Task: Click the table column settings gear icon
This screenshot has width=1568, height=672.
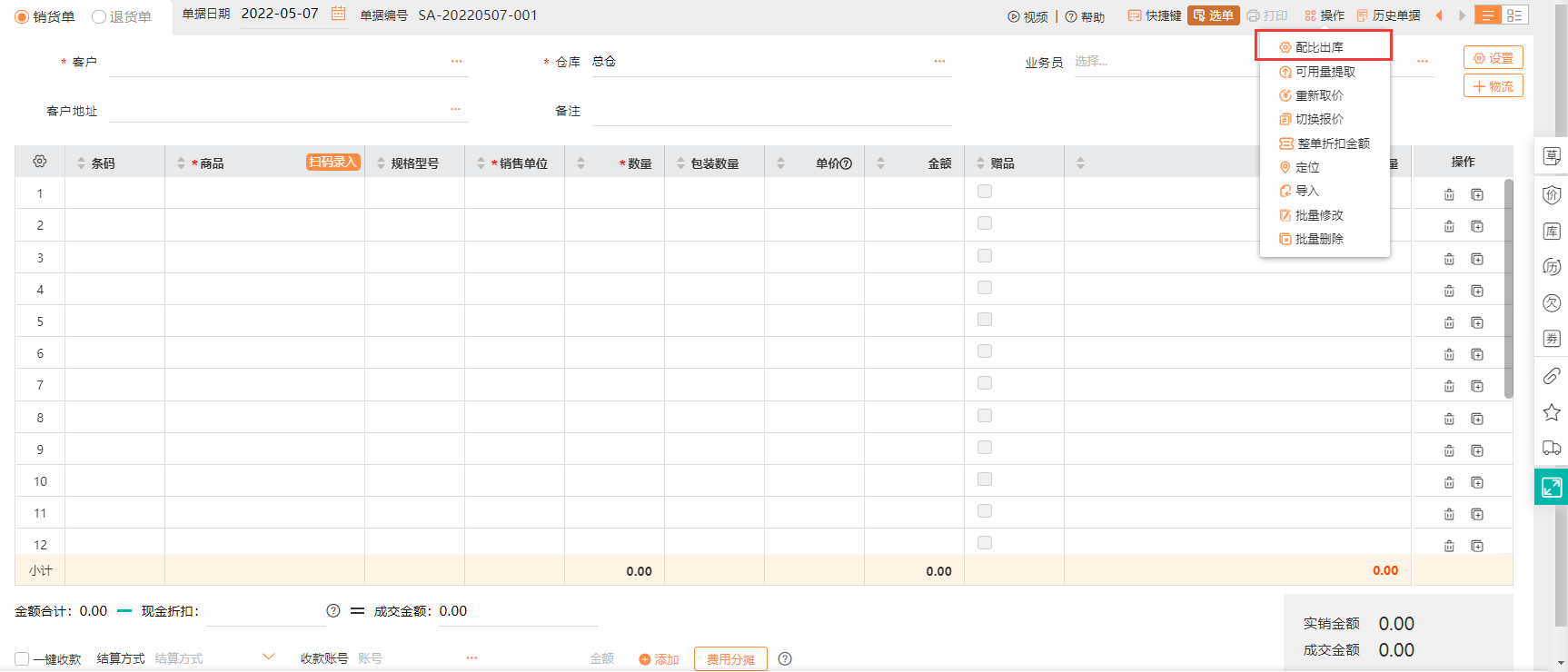Action: tap(40, 162)
